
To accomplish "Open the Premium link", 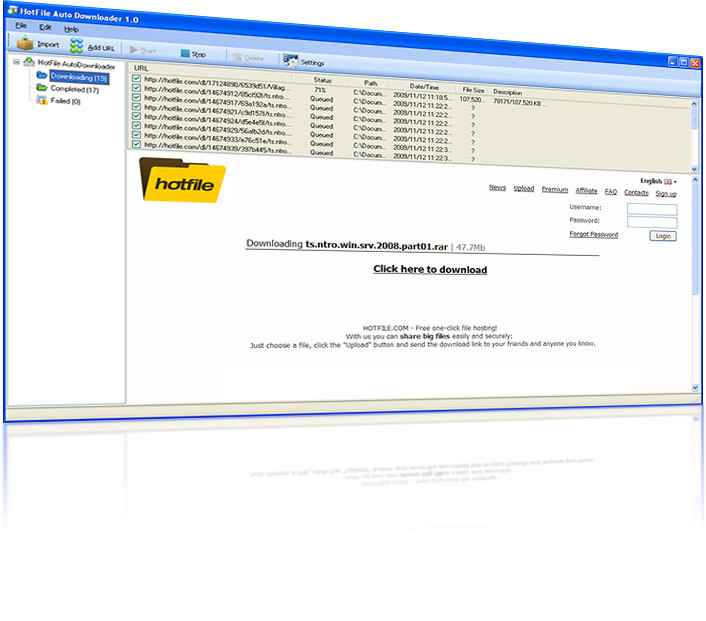I will click(x=555, y=190).
